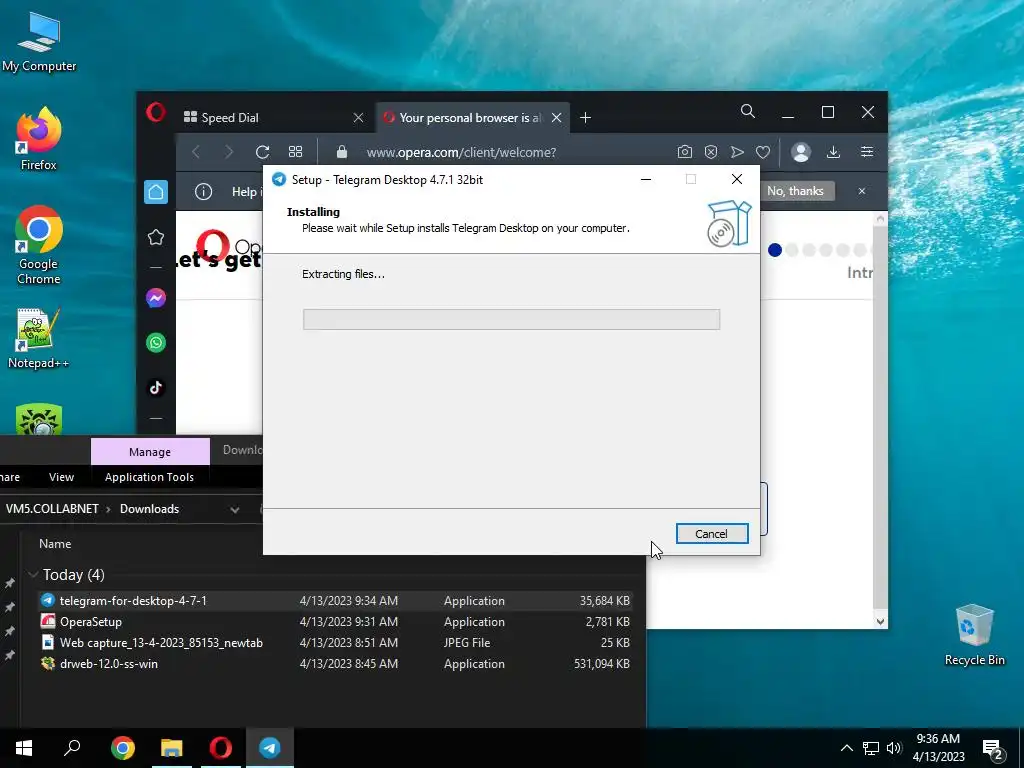Click Opera's search tabs magnifier icon
1024x768 pixels.
point(748,112)
